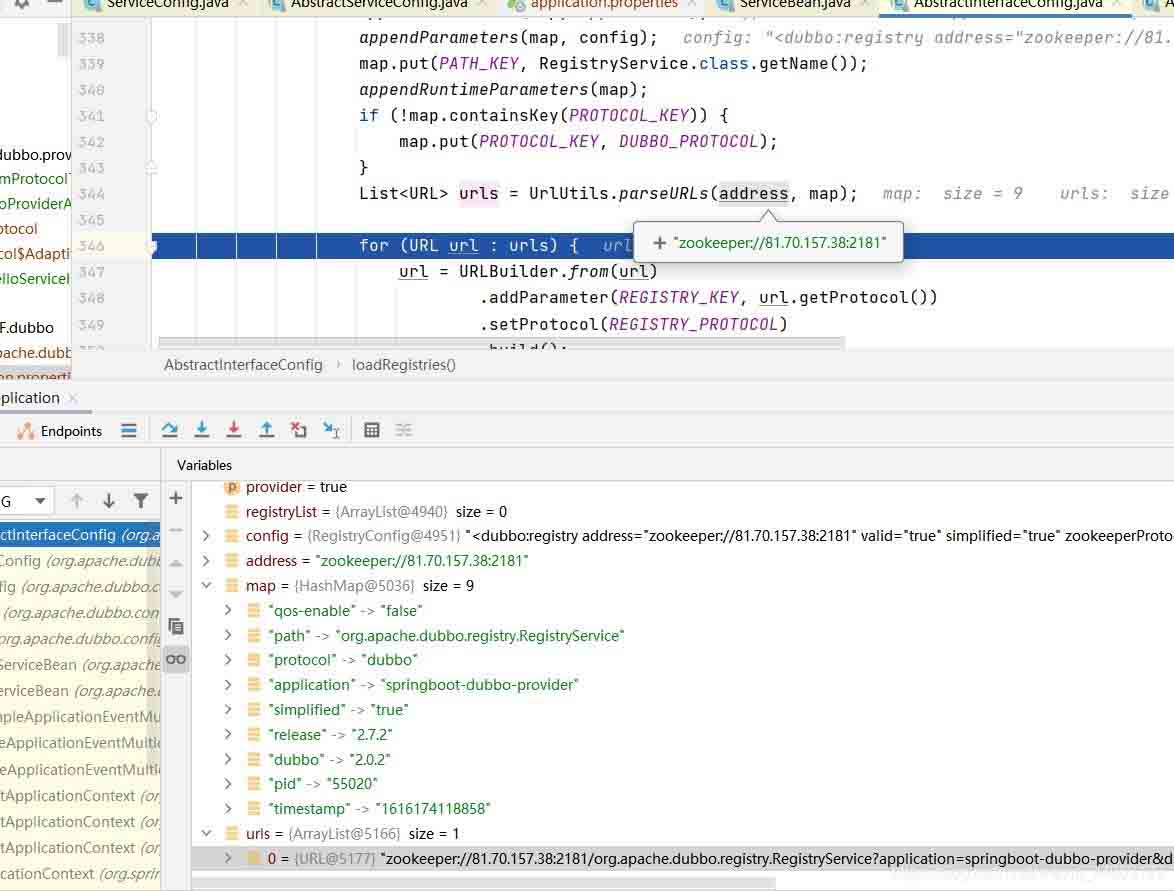Click the move watch down arrow

pos(176,594)
